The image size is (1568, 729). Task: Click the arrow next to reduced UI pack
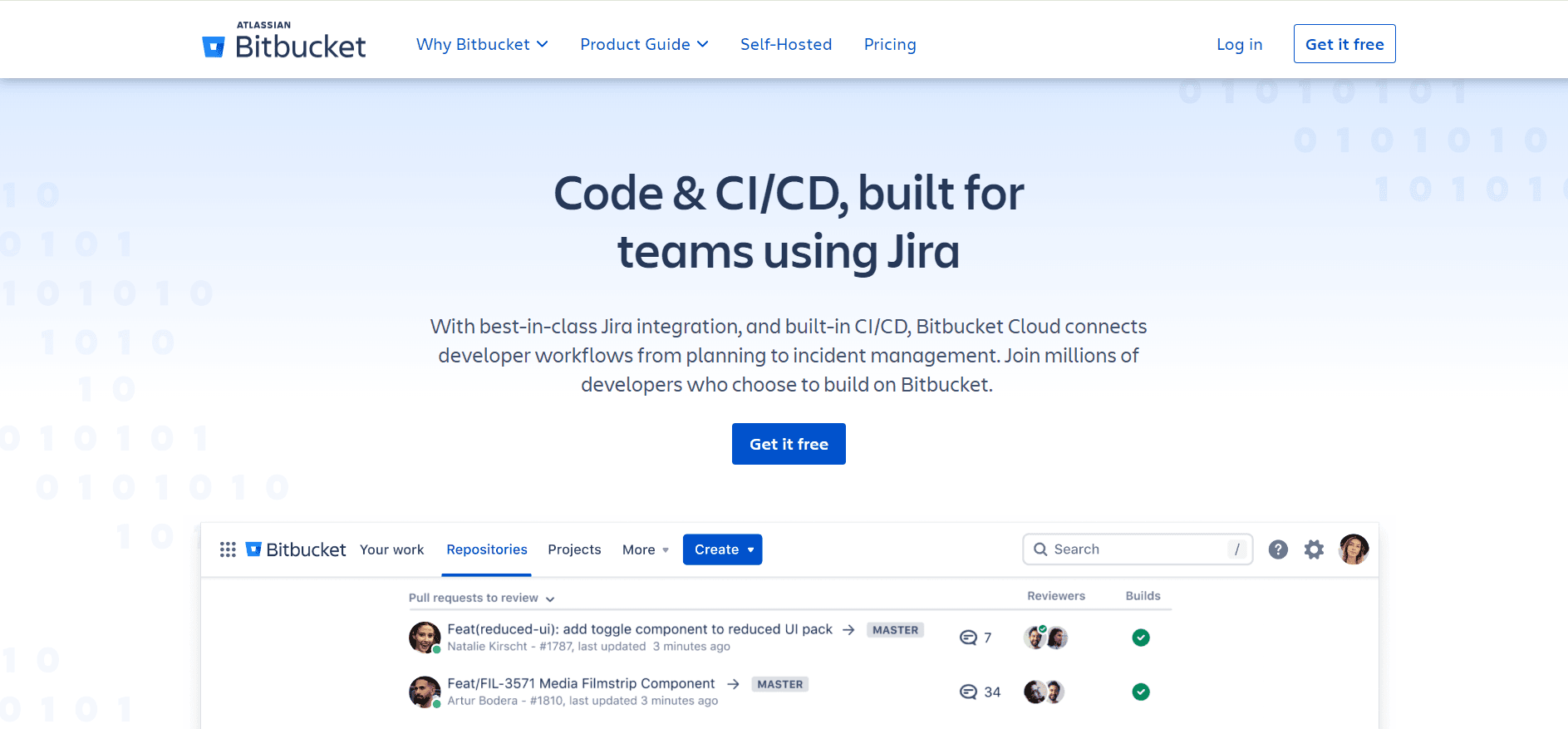[x=848, y=630]
